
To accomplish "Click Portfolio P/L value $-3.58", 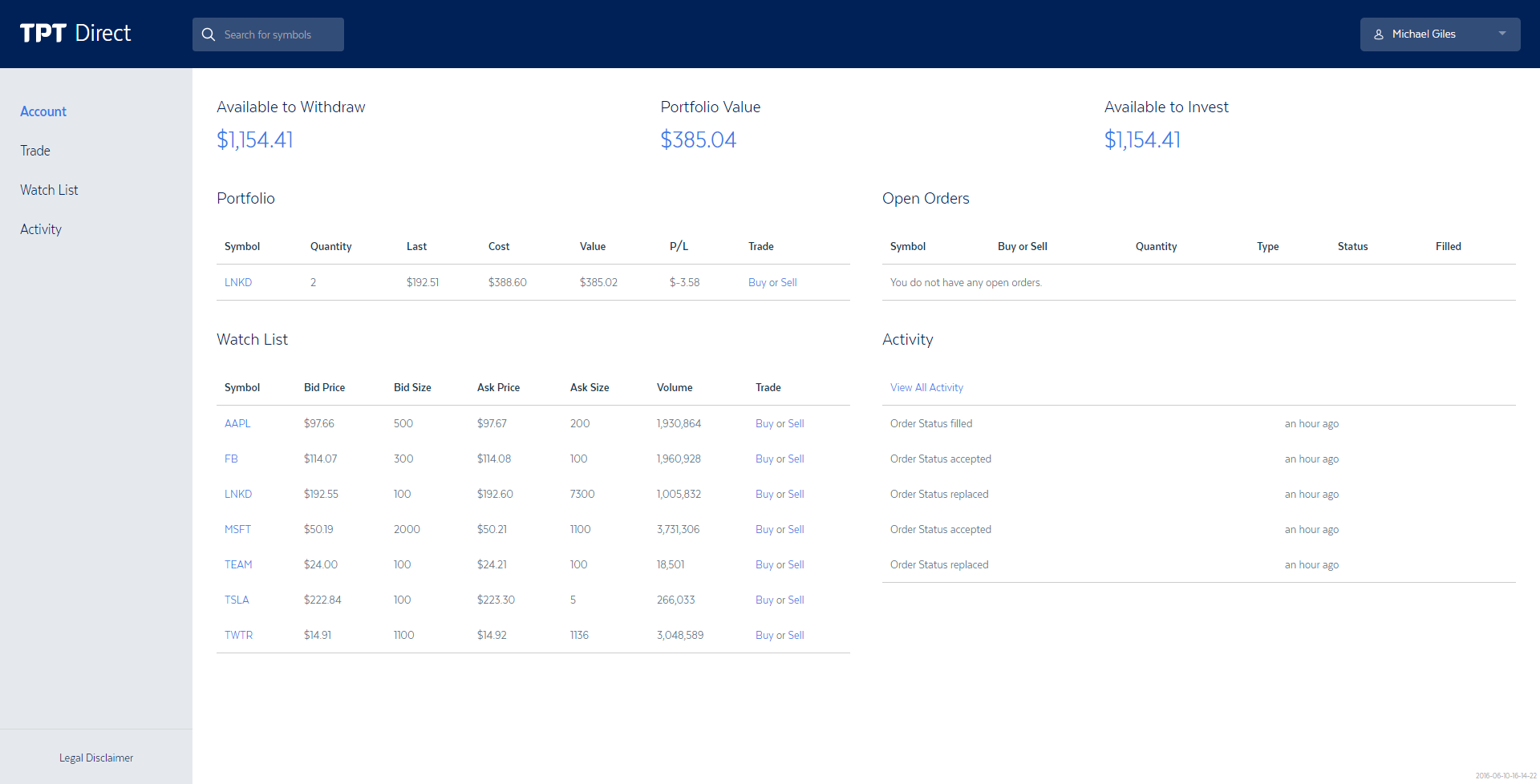I will [x=685, y=282].
